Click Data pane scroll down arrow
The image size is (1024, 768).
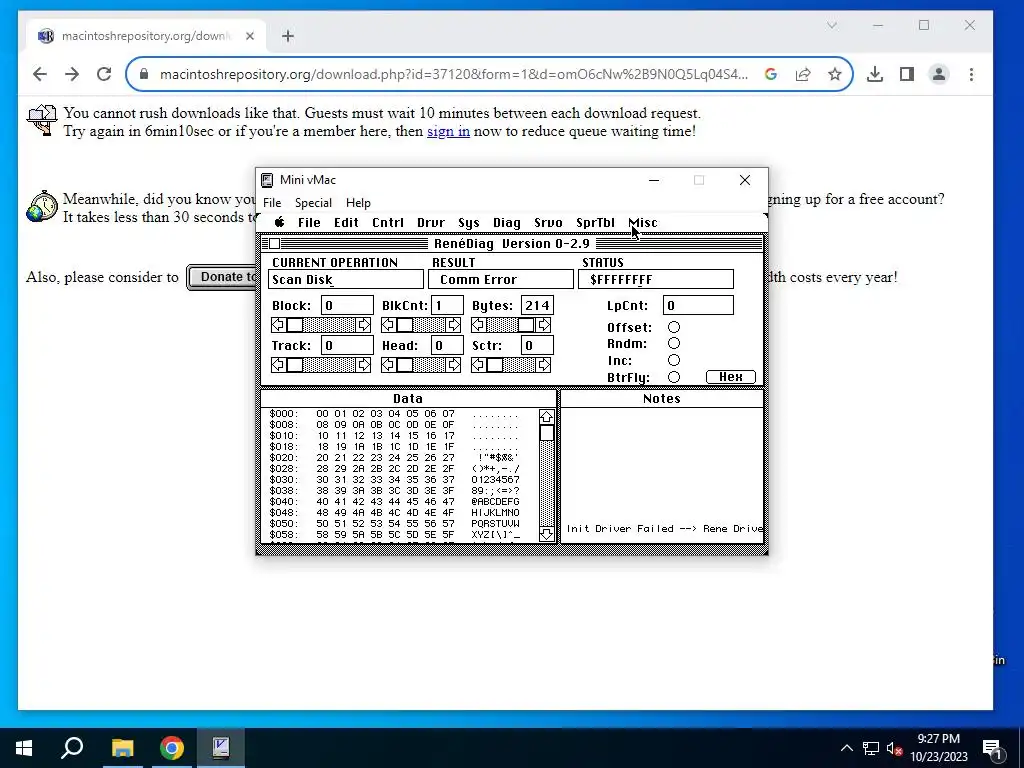[x=547, y=534]
